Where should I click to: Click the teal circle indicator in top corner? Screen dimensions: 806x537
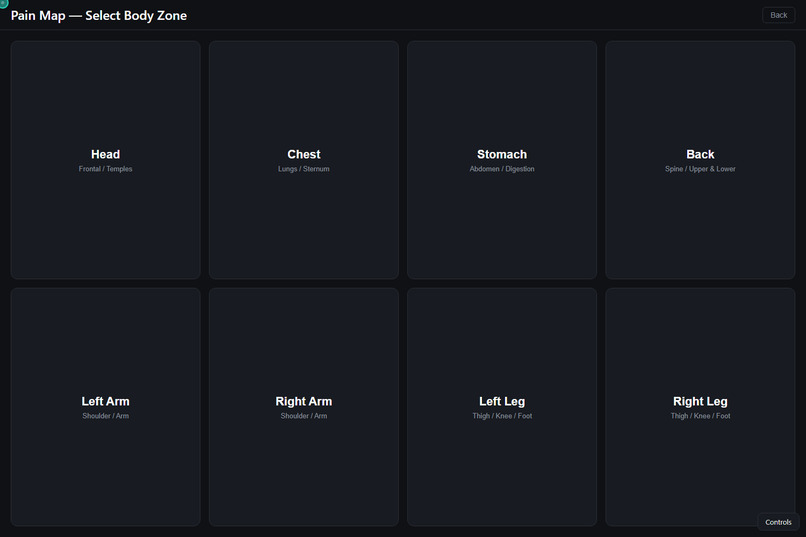click(x=3, y=3)
